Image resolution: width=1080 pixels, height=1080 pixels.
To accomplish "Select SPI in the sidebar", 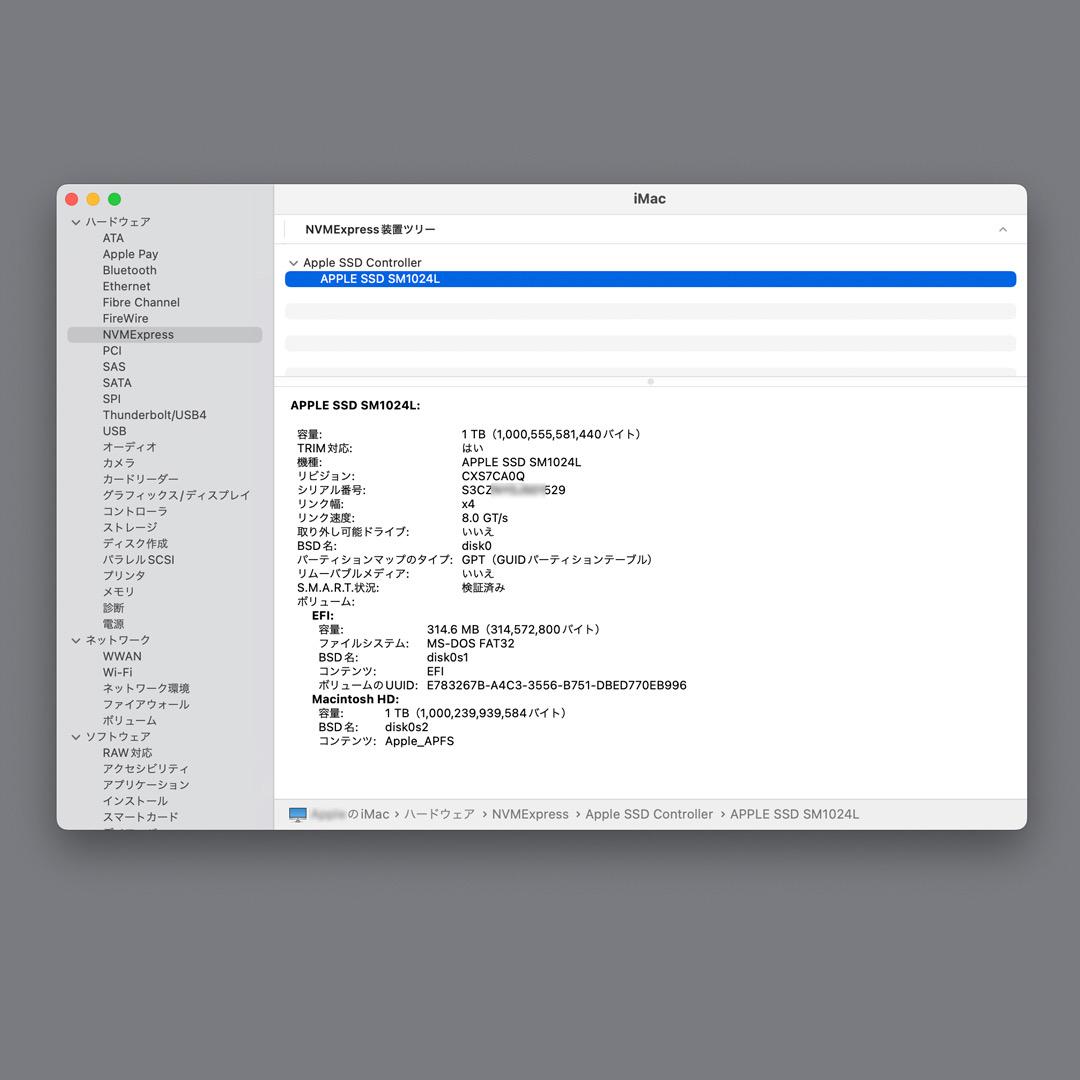I will pyautogui.click(x=112, y=399).
